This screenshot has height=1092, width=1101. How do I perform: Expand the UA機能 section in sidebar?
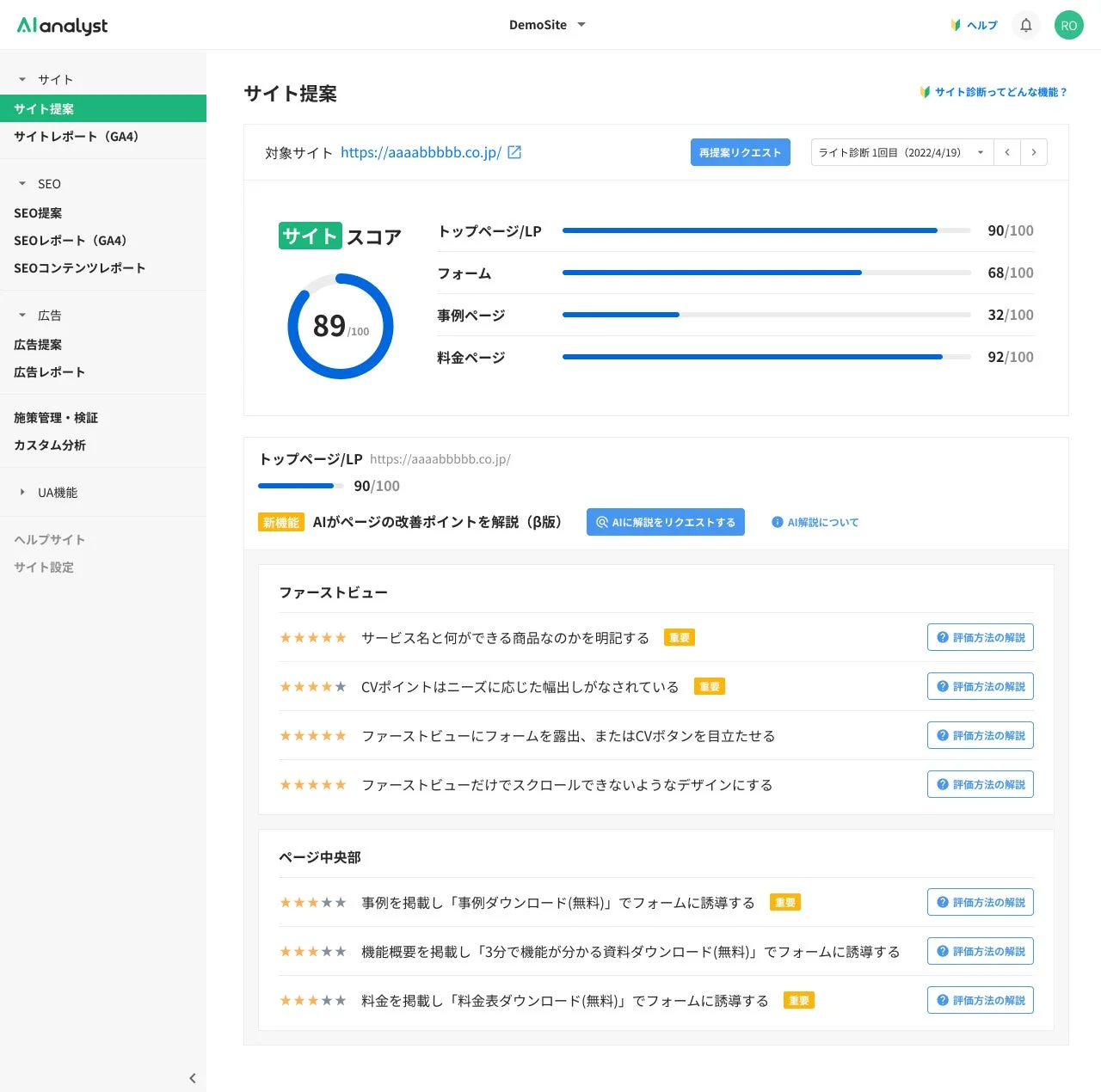click(57, 492)
